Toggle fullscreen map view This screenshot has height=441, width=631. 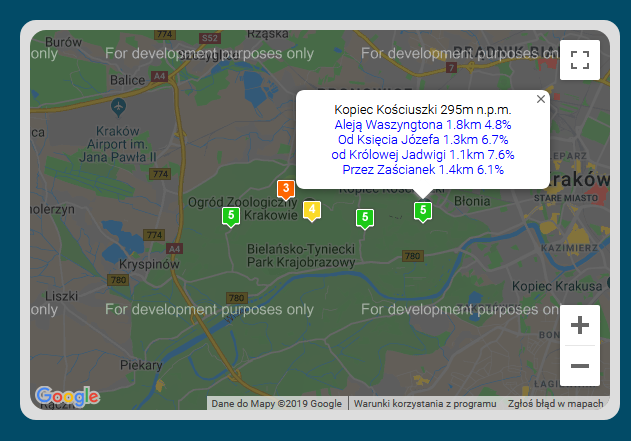coord(579,60)
